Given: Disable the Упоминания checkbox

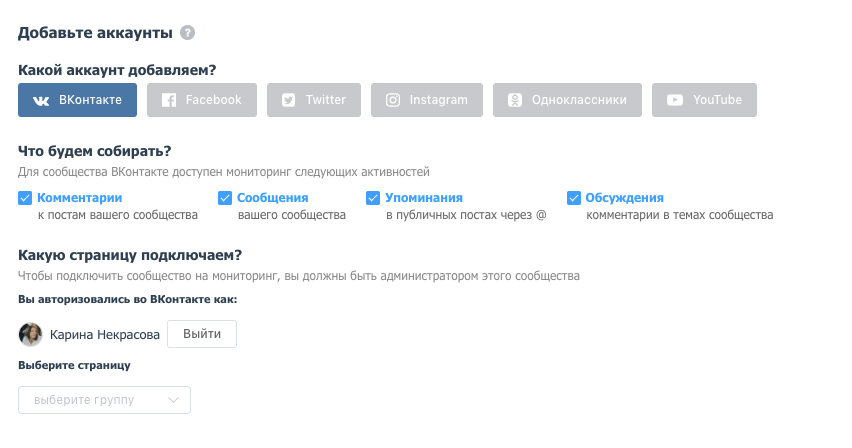Looking at the screenshot, I should [373, 198].
